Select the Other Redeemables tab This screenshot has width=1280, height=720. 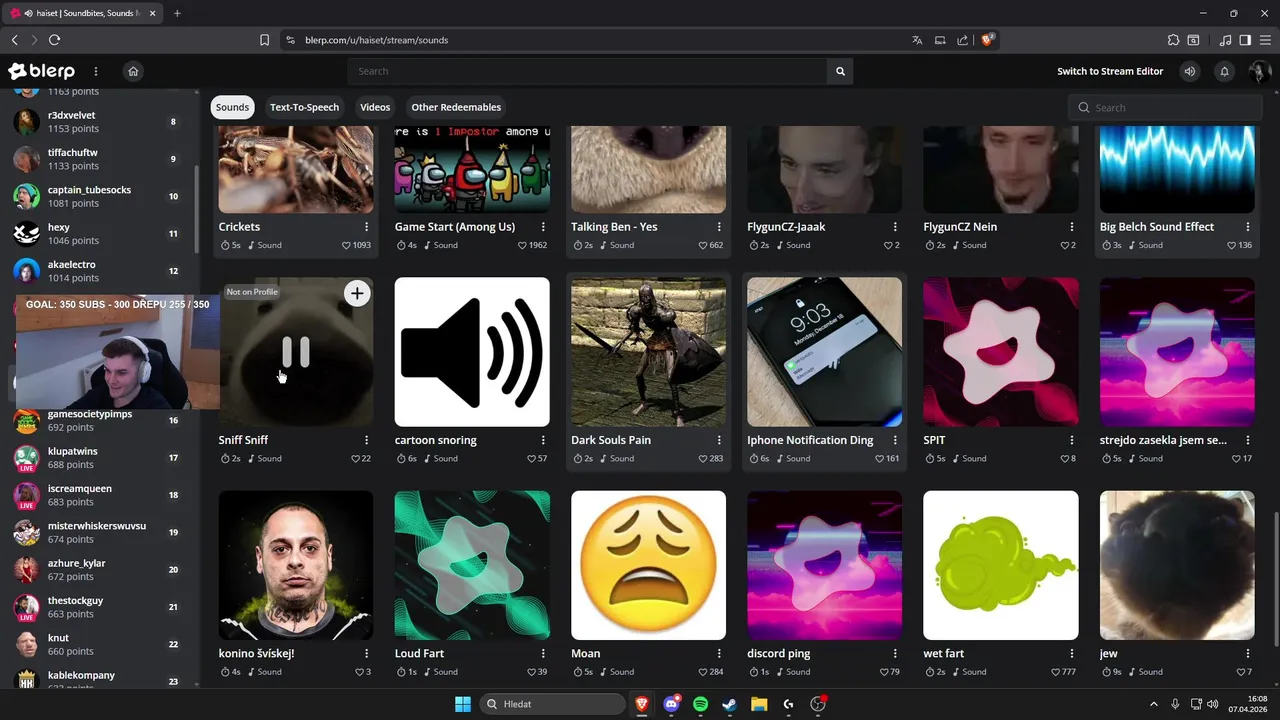(x=456, y=107)
